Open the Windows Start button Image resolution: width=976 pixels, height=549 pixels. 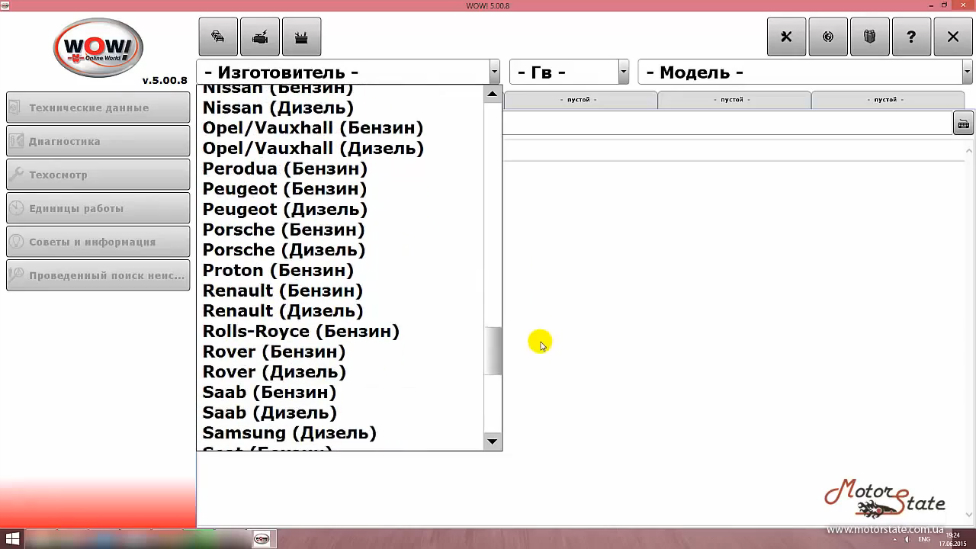(x=12, y=539)
